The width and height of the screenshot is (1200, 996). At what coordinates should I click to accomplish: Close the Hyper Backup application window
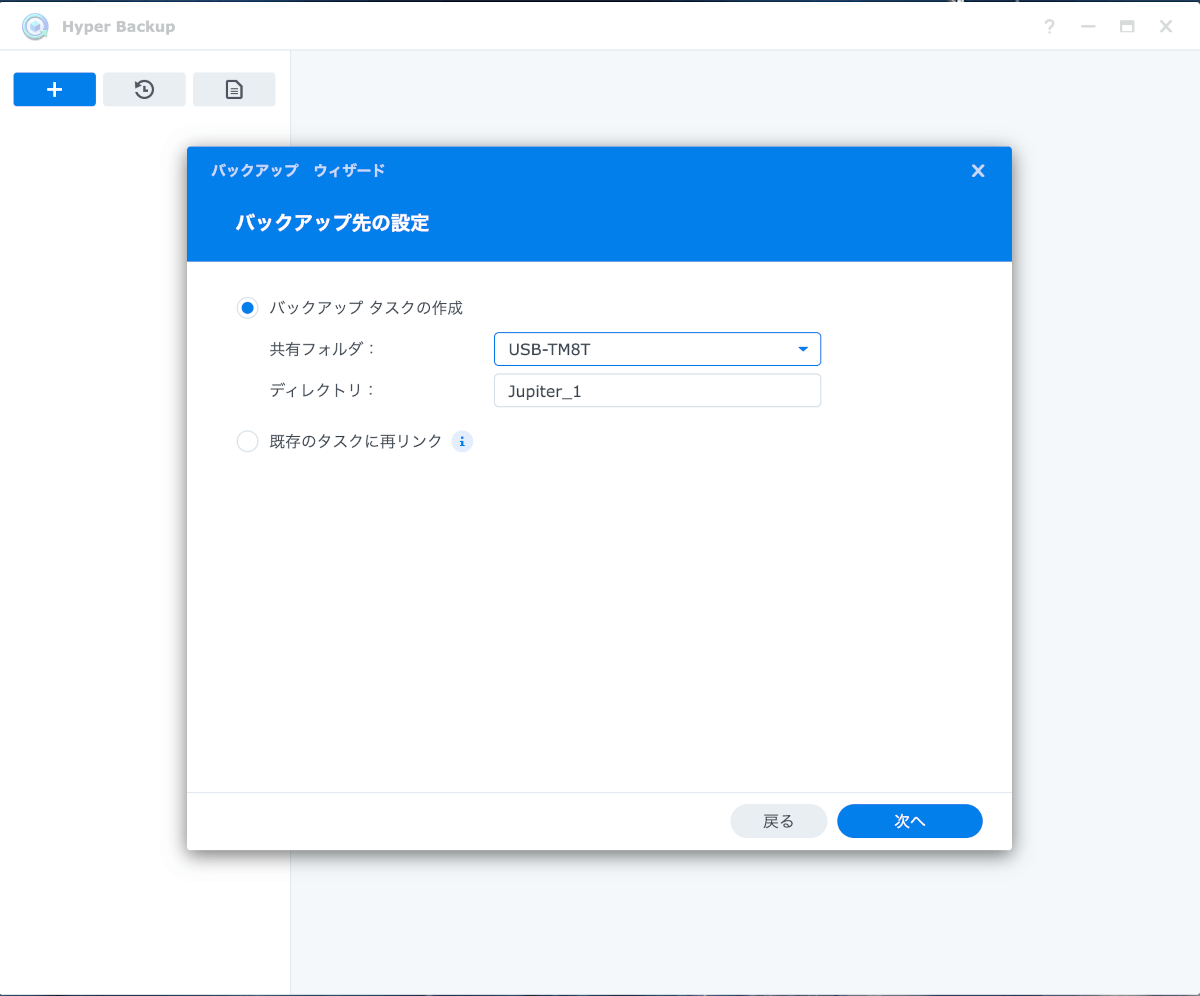[x=1166, y=27]
